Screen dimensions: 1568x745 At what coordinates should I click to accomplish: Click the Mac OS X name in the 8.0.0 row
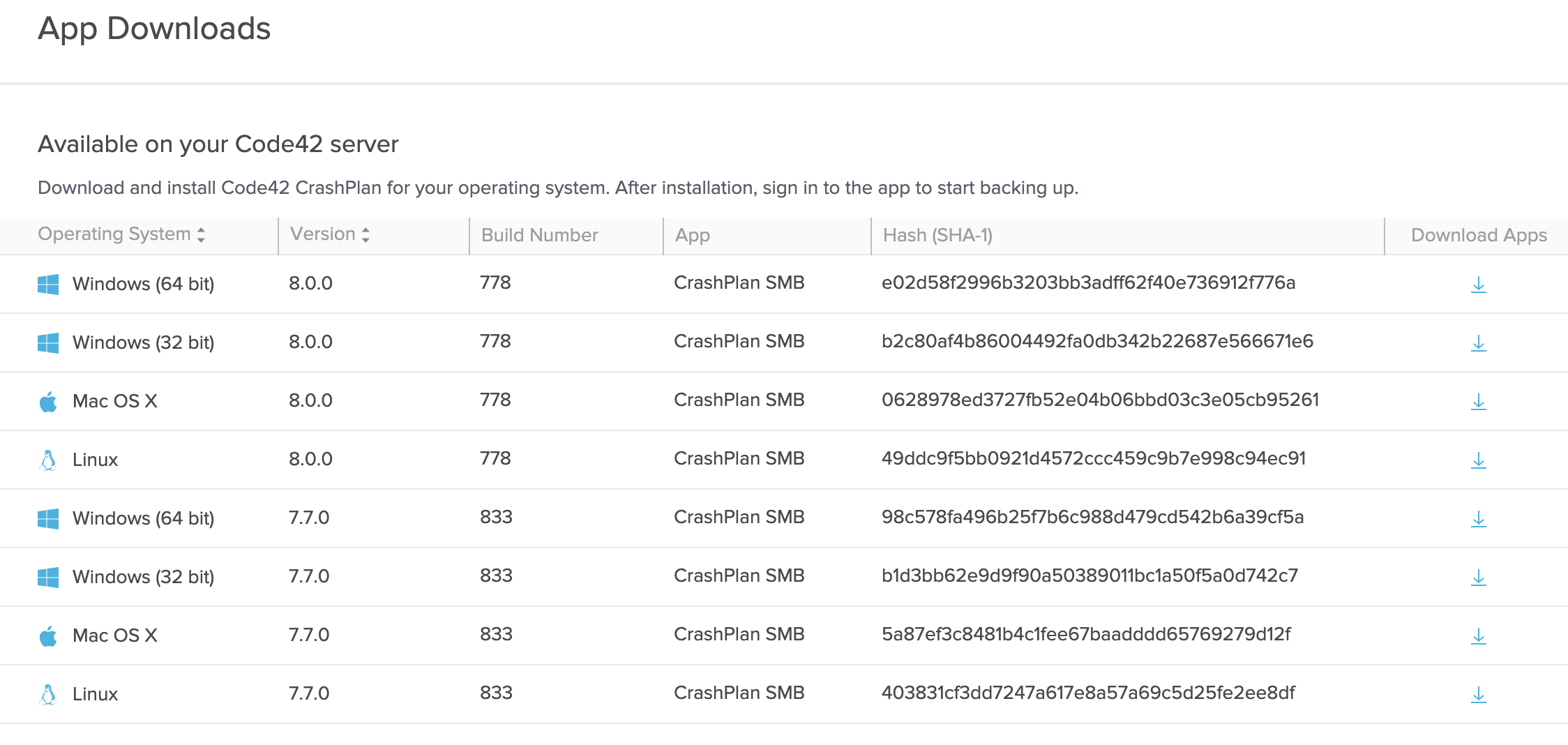[115, 401]
